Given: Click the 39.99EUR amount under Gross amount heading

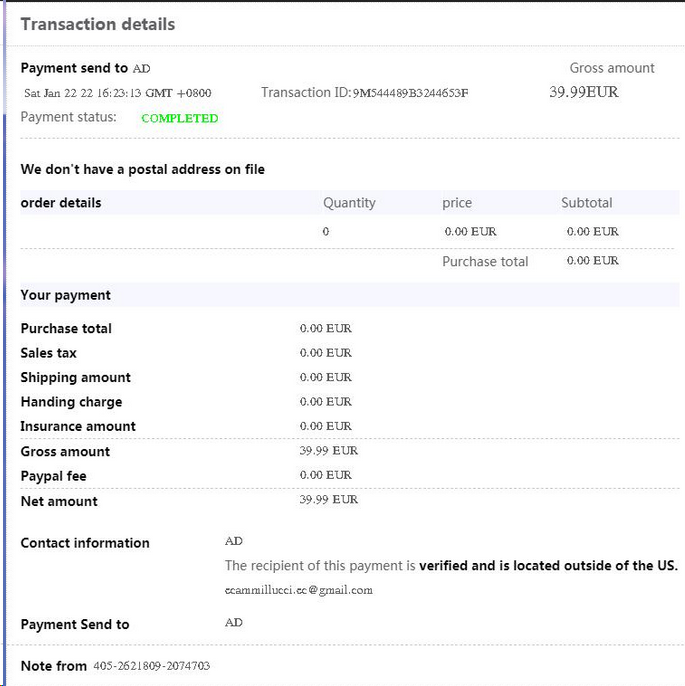Looking at the screenshot, I should pos(584,92).
